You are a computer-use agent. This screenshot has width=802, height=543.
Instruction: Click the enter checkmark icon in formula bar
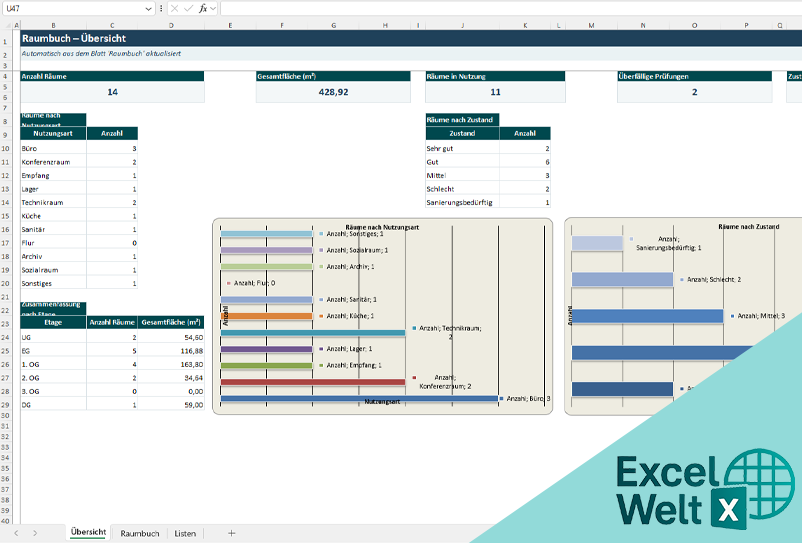[x=188, y=8]
